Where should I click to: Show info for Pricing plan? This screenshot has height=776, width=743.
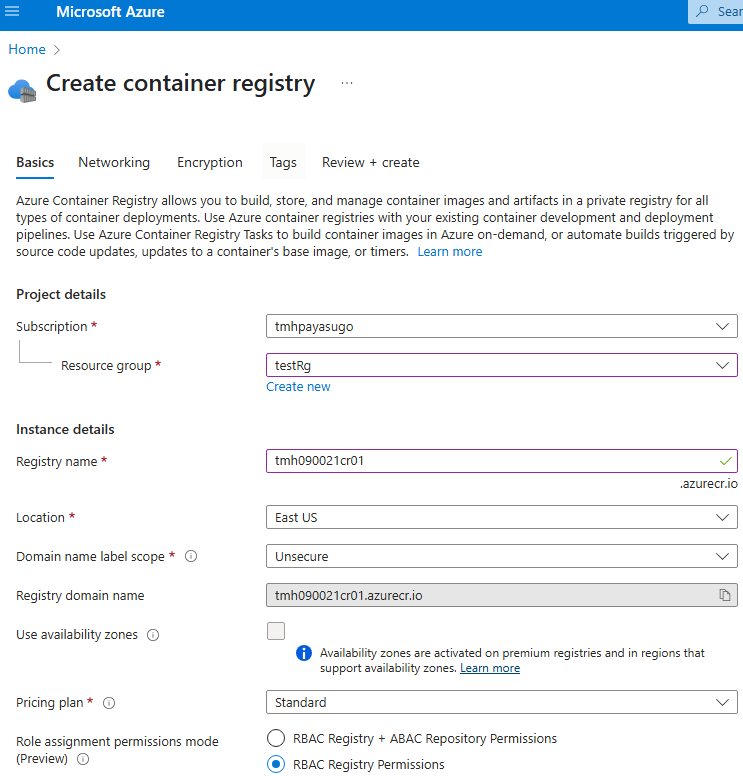pos(109,703)
